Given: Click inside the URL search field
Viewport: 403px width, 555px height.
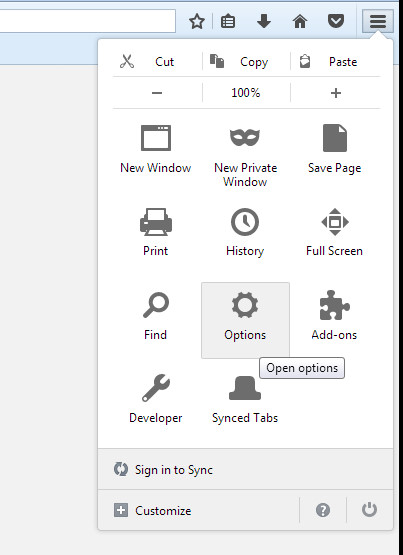Looking at the screenshot, I should click(87, 21).
